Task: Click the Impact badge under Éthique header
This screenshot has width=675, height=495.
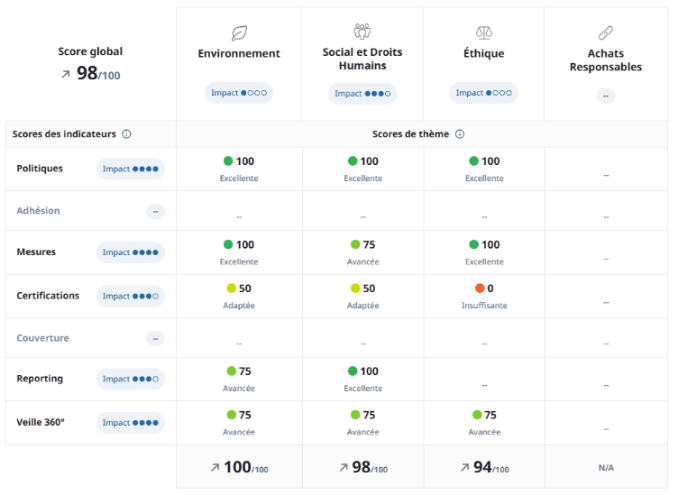Action: coord(484,93)
